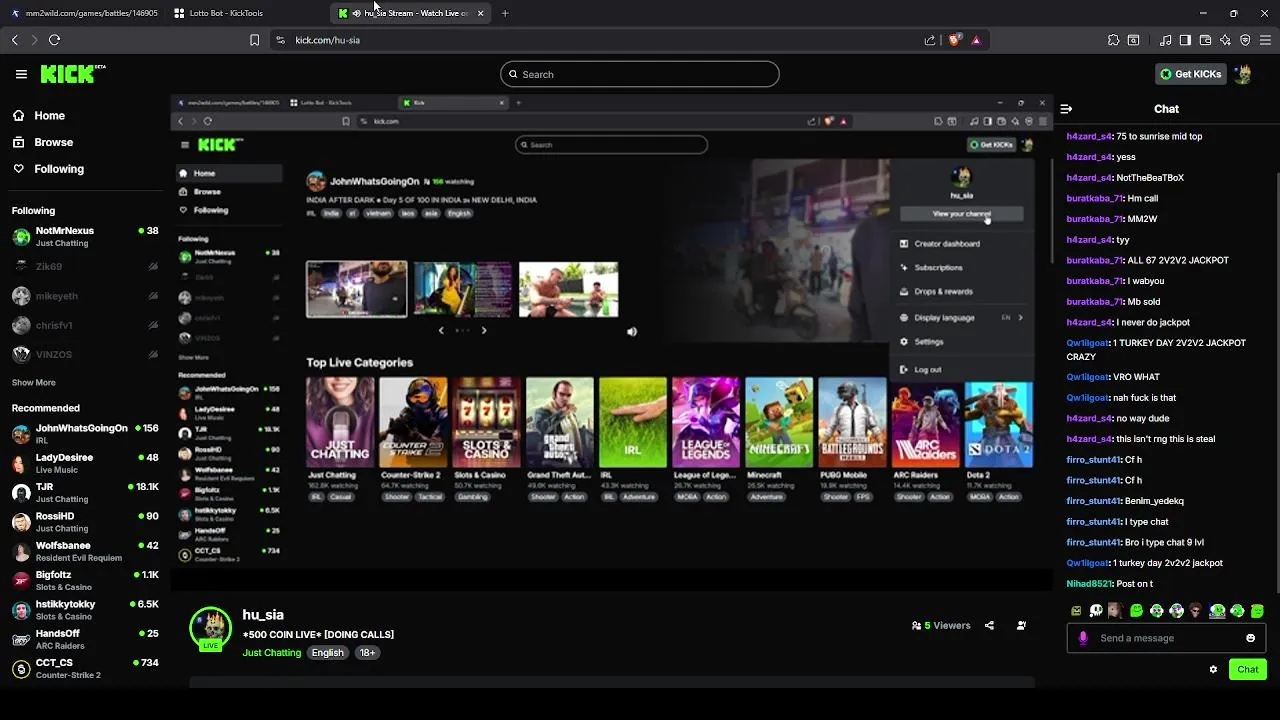Open browser main menu
This screenshot has width=1280, height=720.
point(1265,40)
